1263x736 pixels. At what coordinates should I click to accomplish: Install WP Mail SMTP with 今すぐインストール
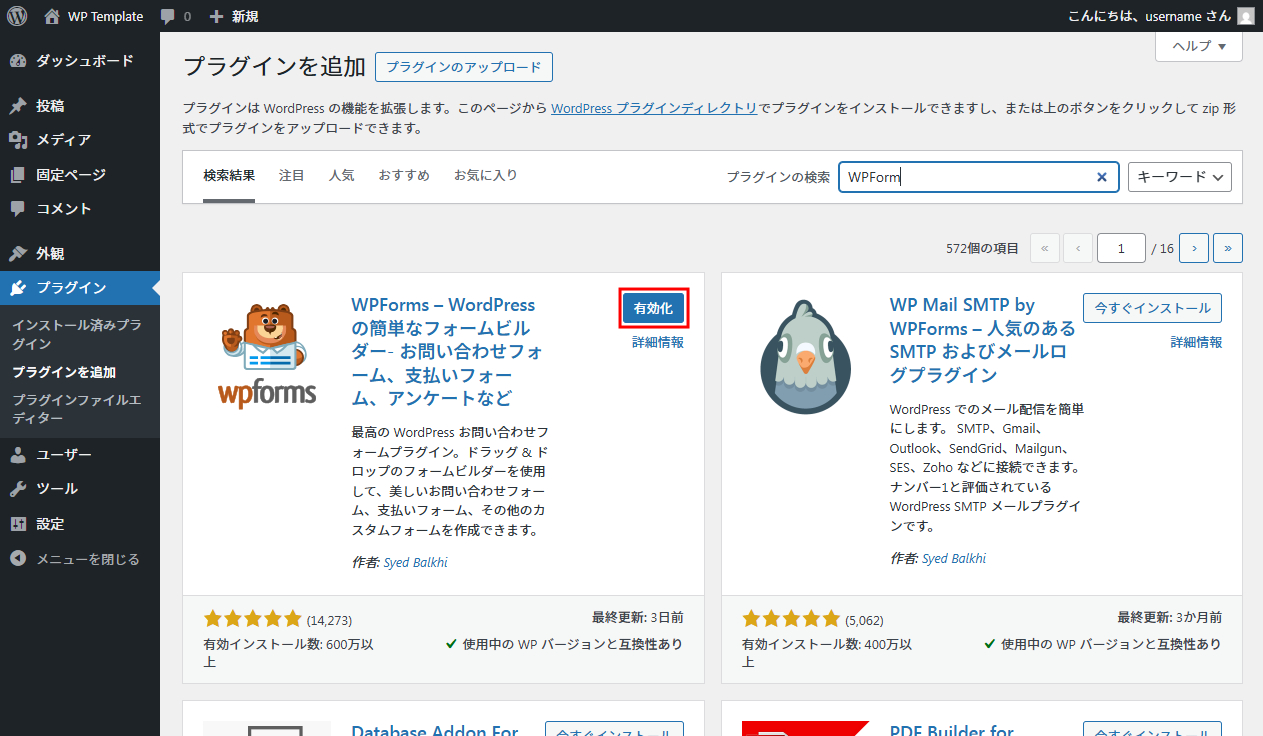[x=1152, y=308]
